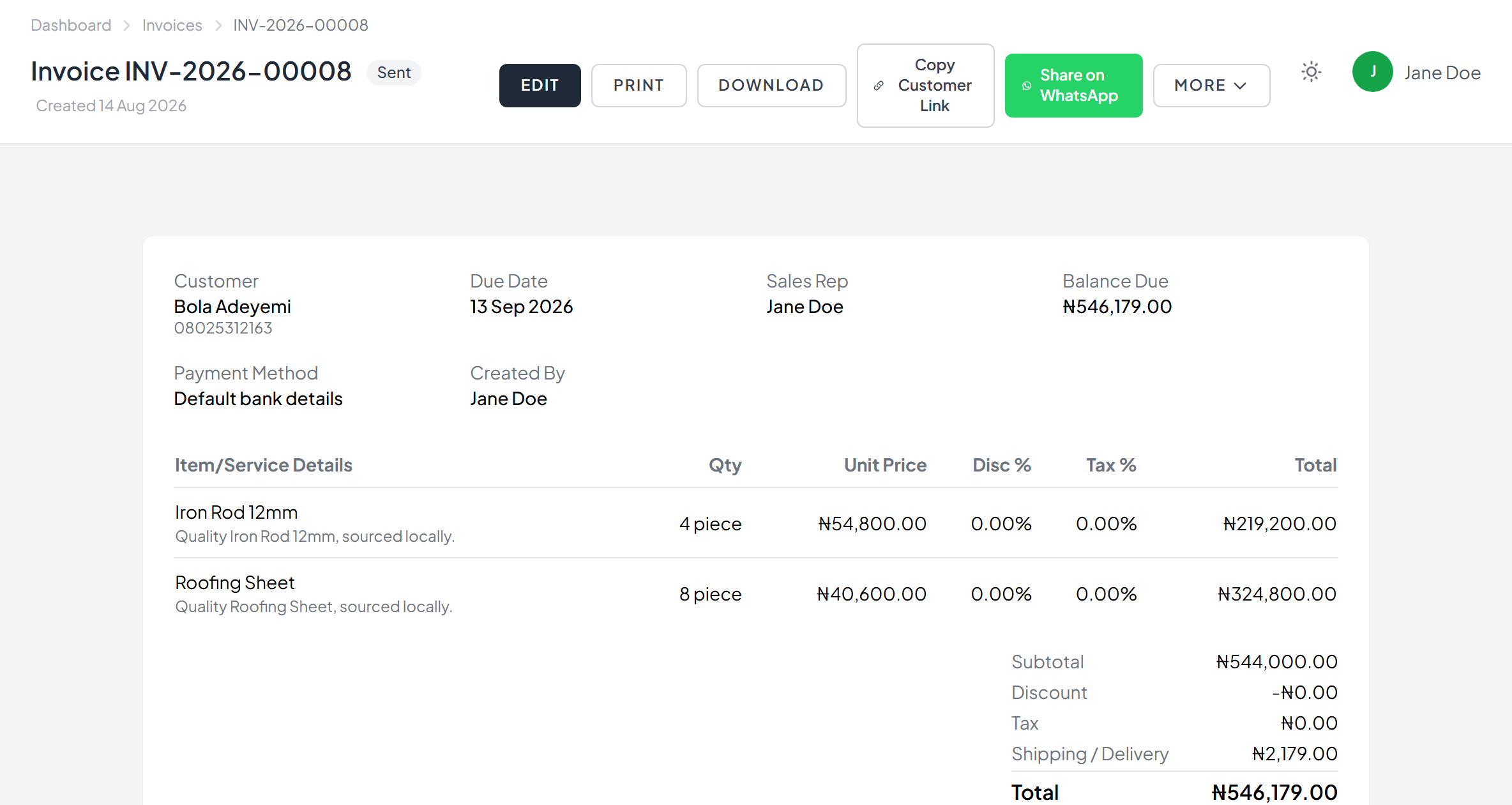Go to Dashboard breadcrumb
This screenshot has width=1512, height=805.
[x=71, y=25]
